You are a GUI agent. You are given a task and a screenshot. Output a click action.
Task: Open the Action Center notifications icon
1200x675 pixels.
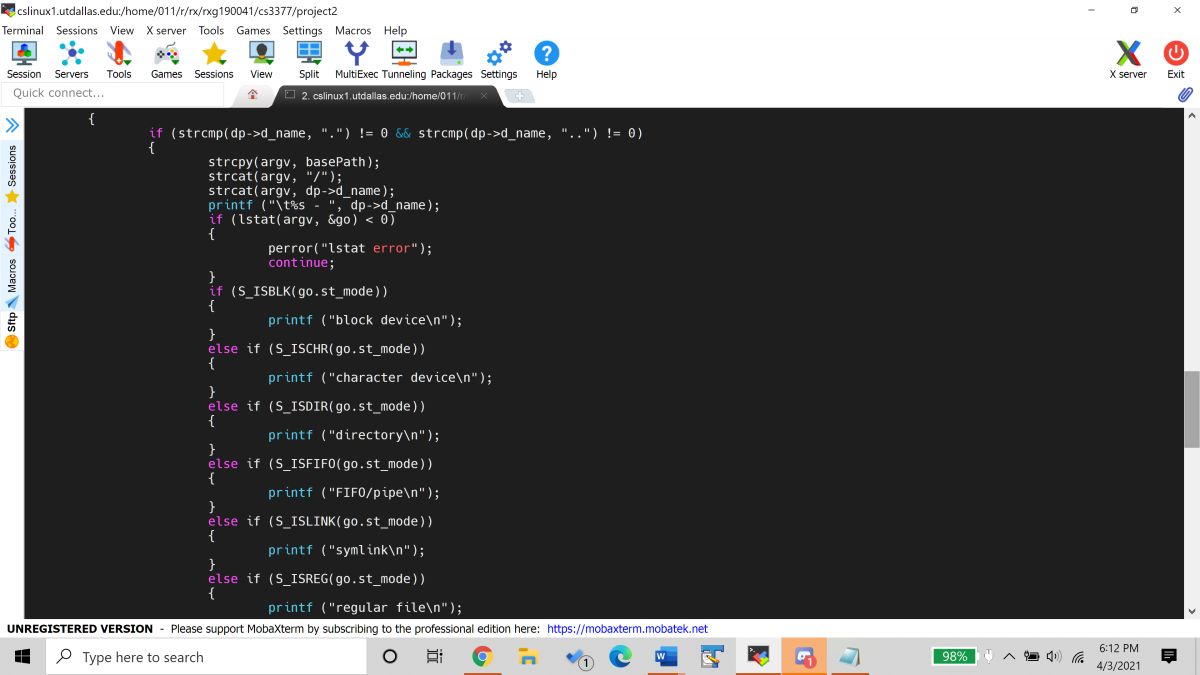coord(1168,657)
